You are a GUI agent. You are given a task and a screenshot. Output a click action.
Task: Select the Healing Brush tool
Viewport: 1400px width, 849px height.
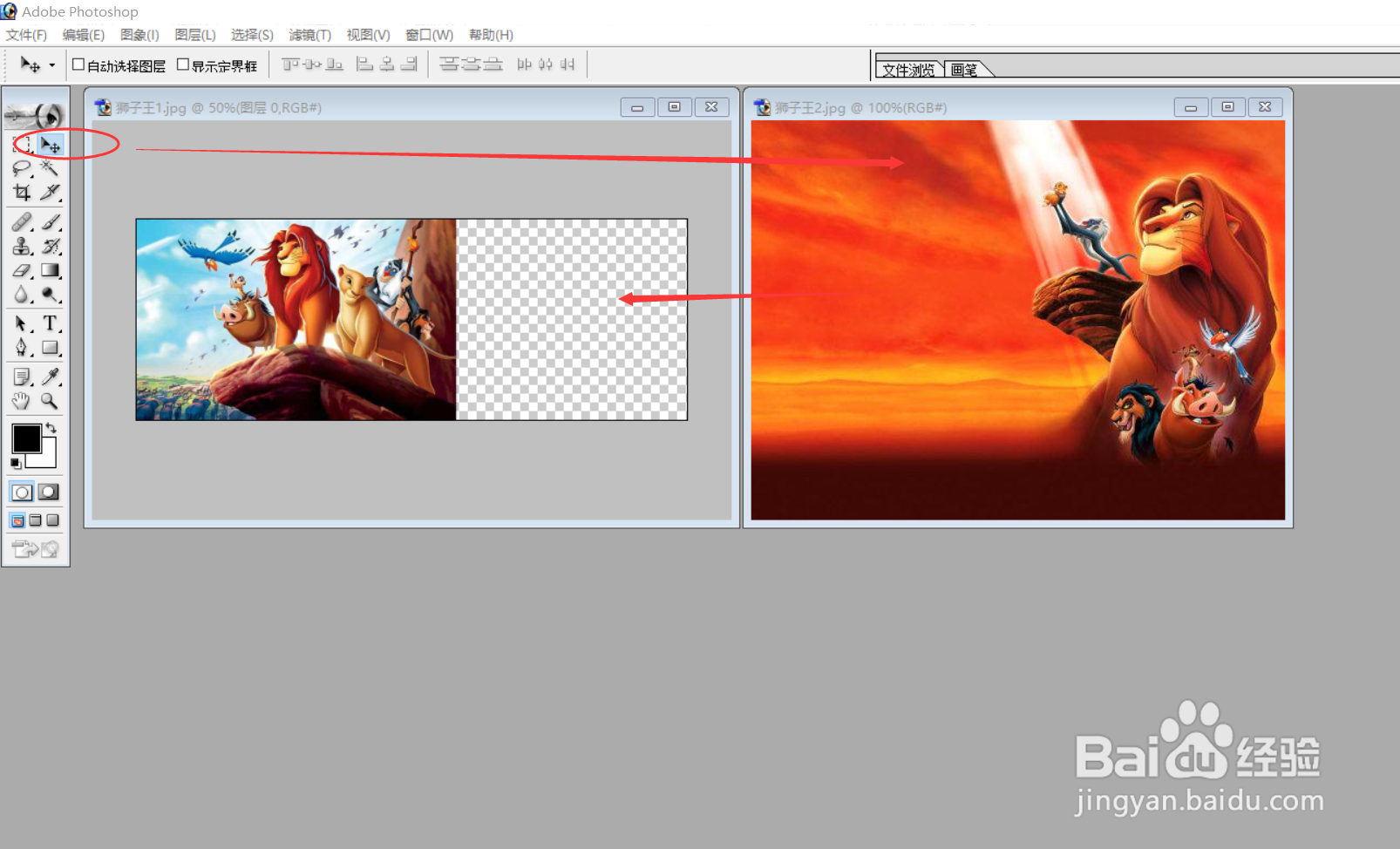click(x=23, y=222)
